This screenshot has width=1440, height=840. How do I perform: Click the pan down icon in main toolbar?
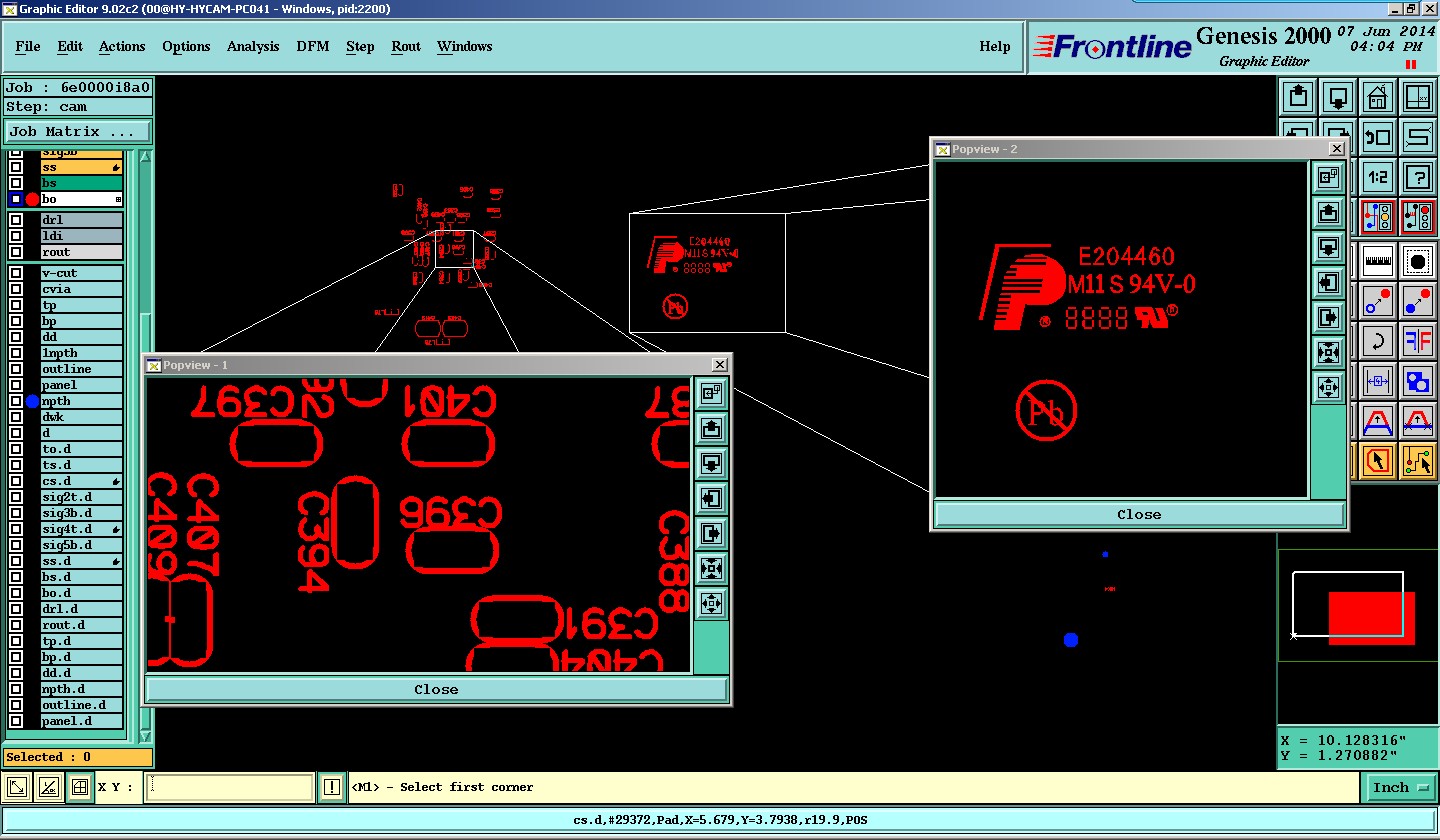coord(1338,97)
